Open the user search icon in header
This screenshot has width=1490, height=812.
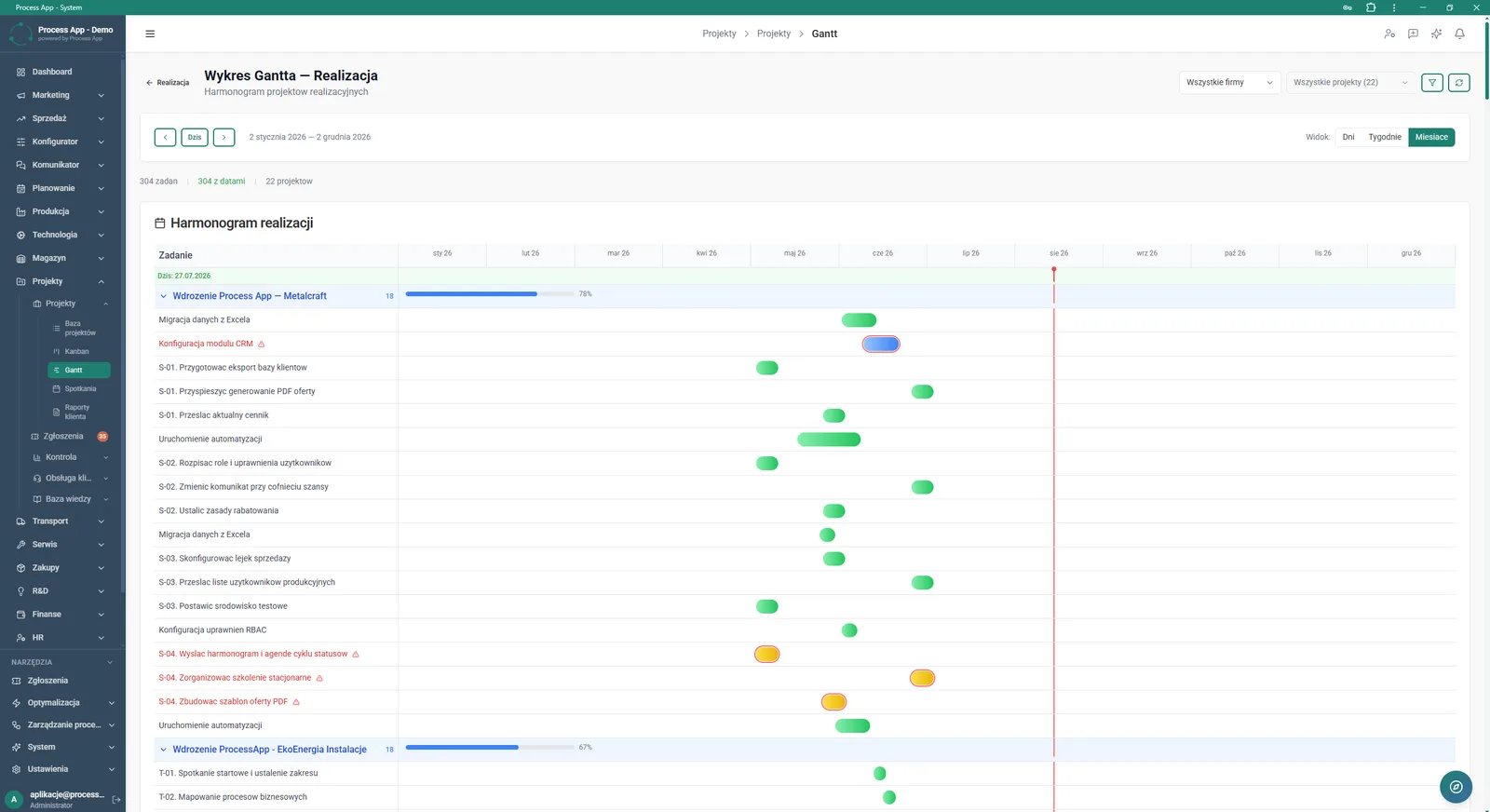coord(1389,34)
